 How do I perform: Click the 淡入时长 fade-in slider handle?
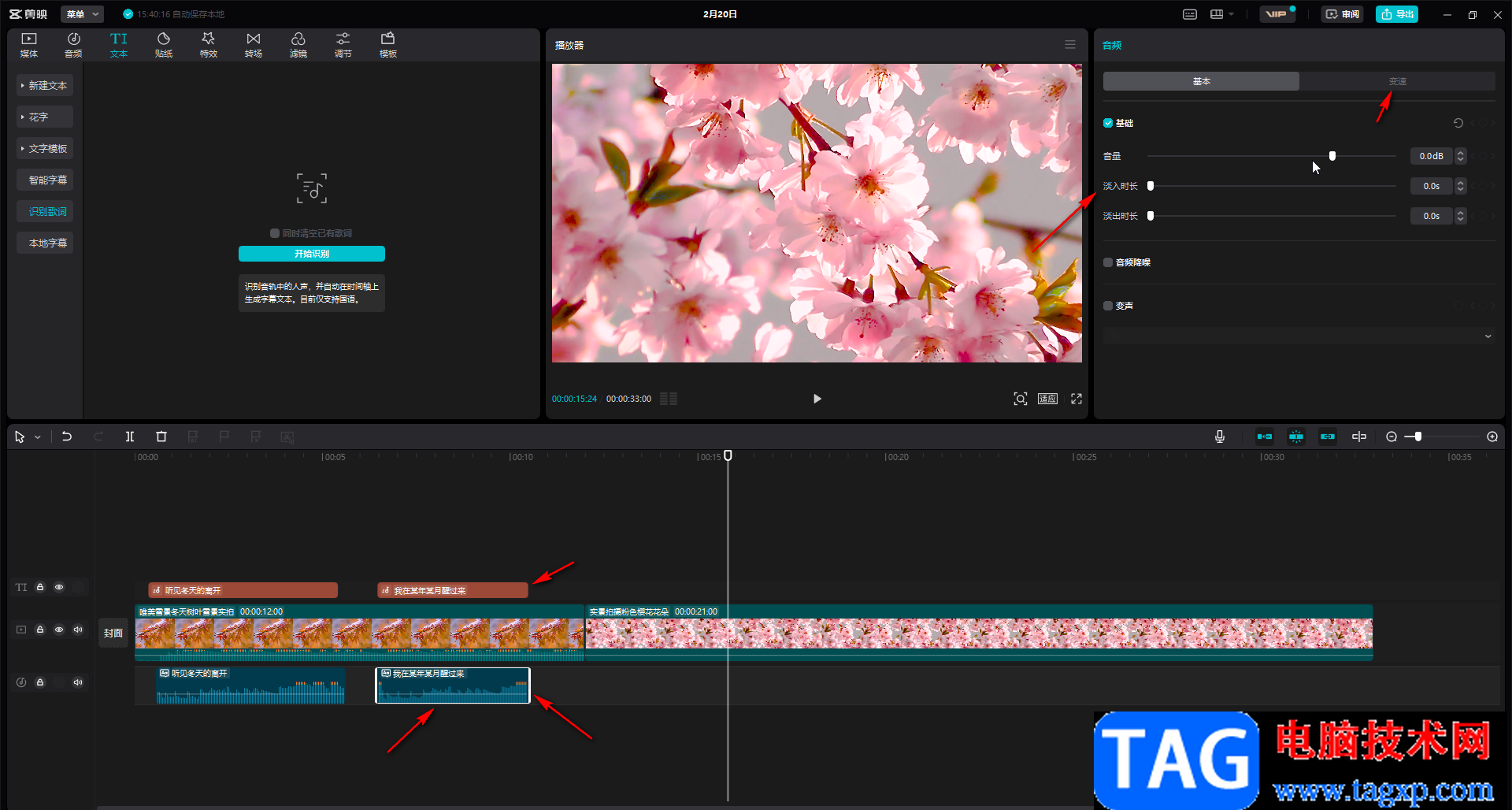pos(1151,186)
